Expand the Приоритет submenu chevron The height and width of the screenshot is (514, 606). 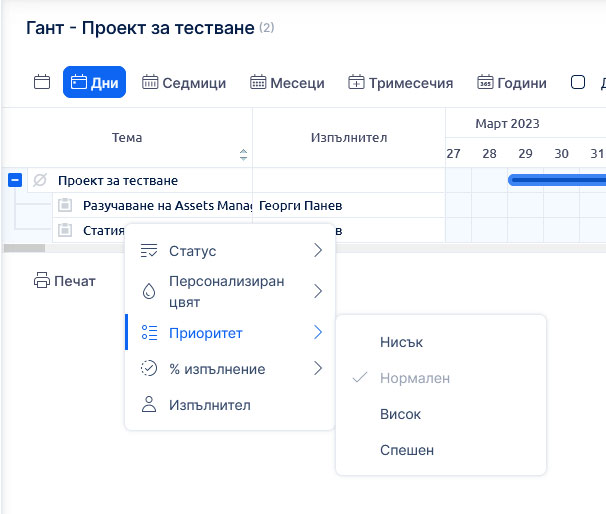(318, 332)
